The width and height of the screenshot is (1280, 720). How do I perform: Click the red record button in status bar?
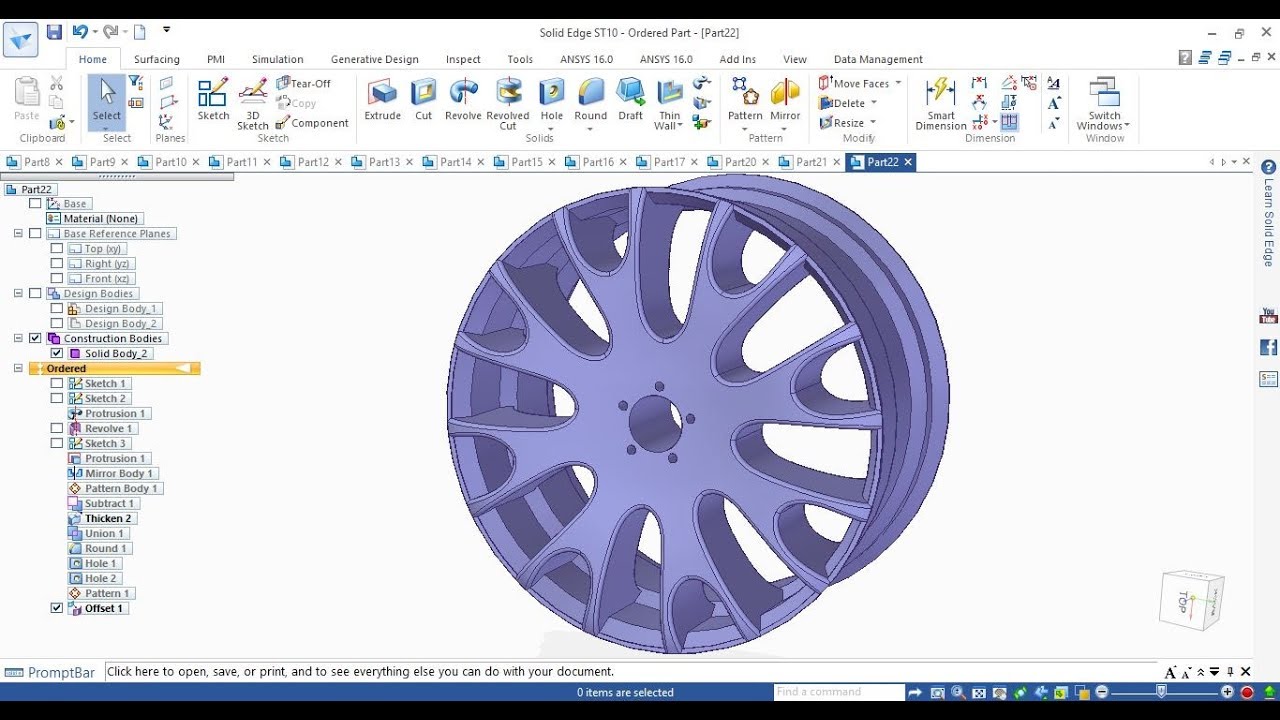click(1247, 692)
